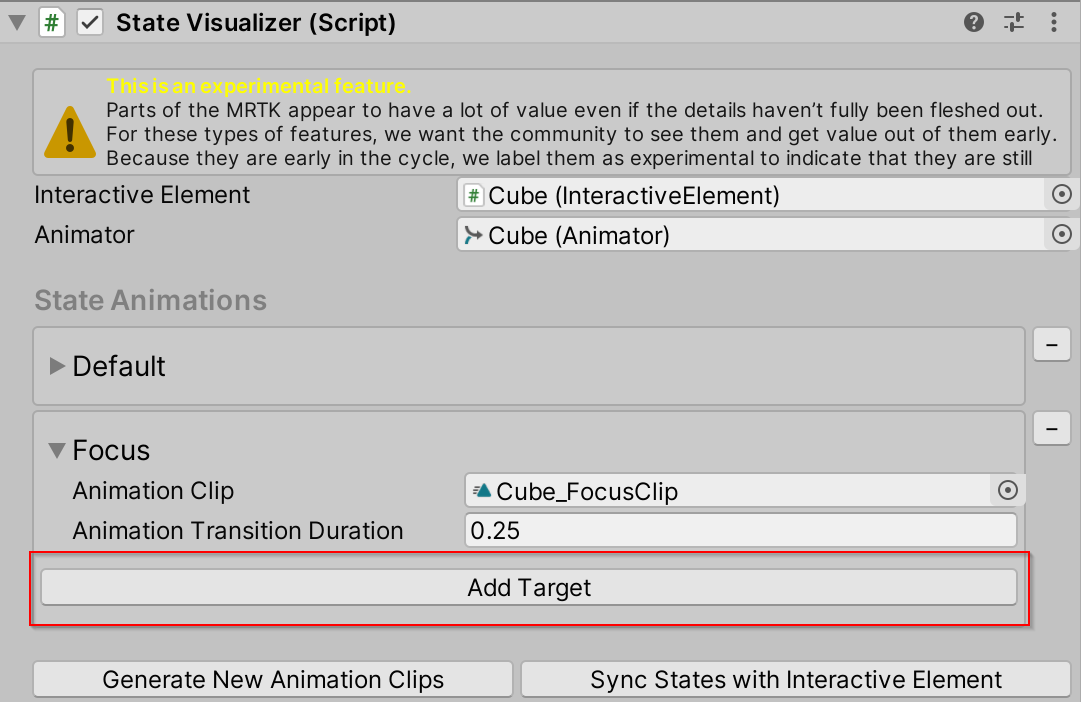Image resolution: width=1081 pixels, height=702 pixels.
Task: Click Generate New Animation Clips
Action: pos(273,679)
